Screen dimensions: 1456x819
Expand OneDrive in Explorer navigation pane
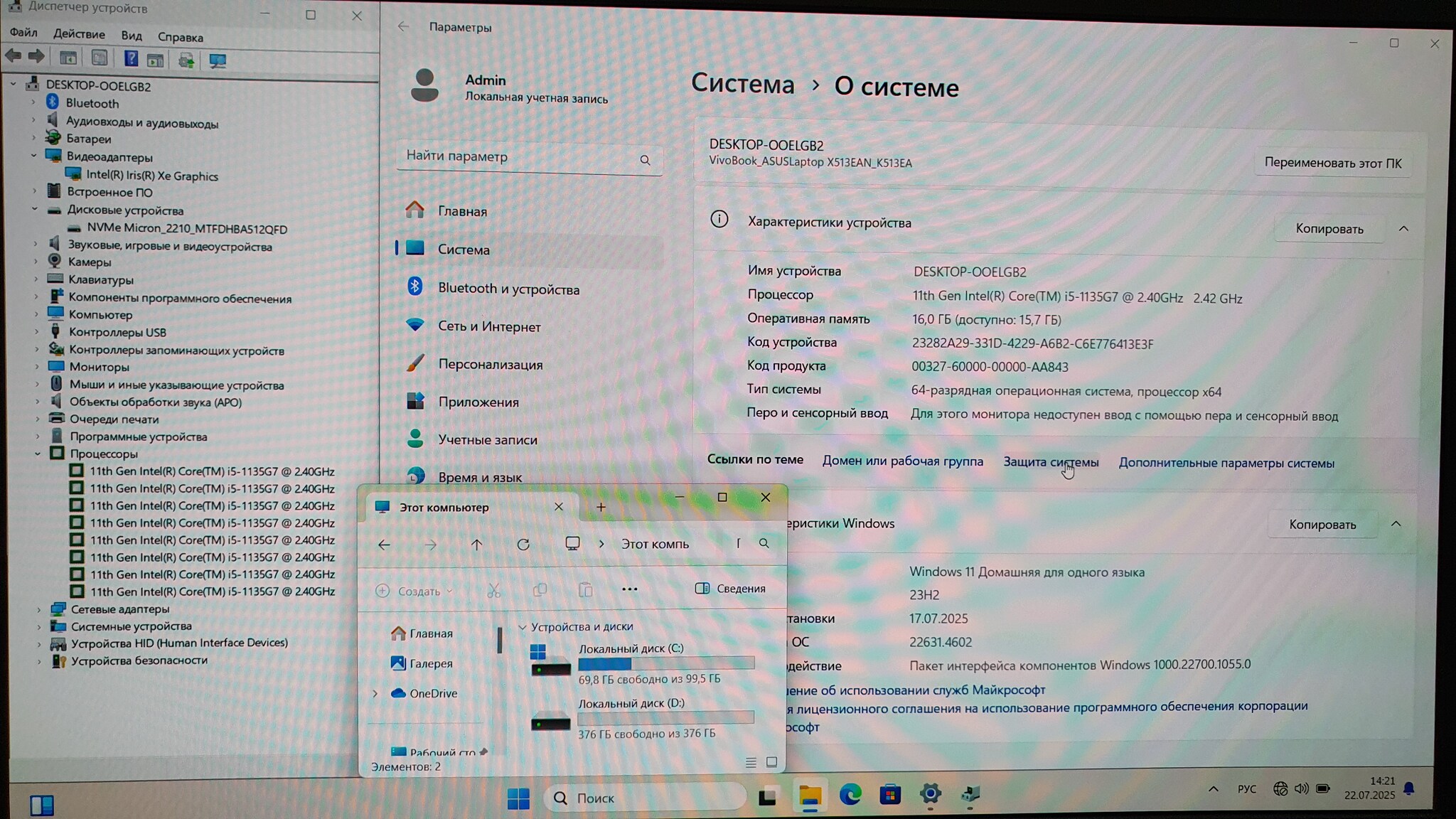click(x=375, y=693)
